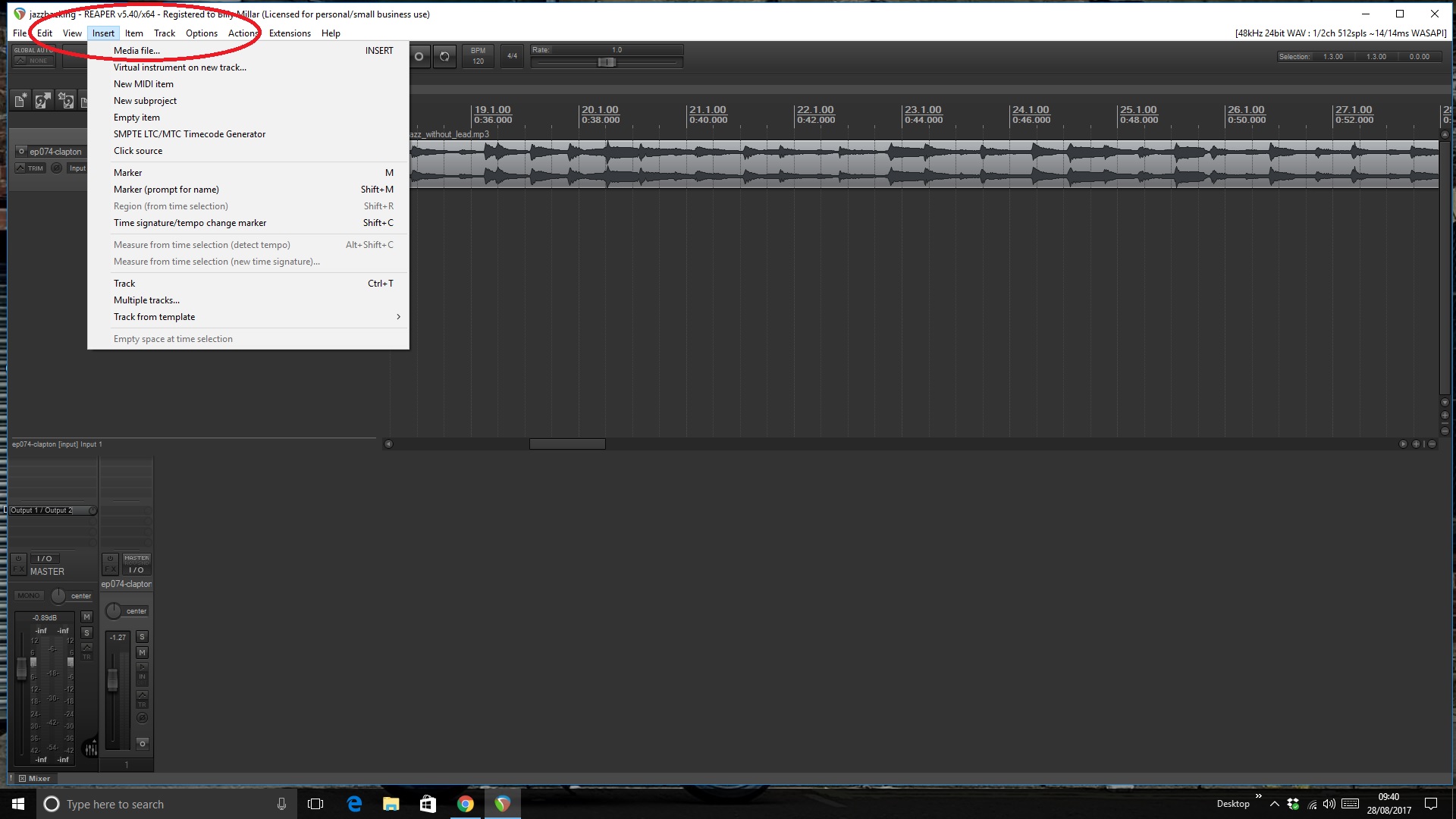This screenshot has width=1456, height=819.
Task: Click the New project toolbar icon
Action: pyautogui.click(x=20, y=100)
